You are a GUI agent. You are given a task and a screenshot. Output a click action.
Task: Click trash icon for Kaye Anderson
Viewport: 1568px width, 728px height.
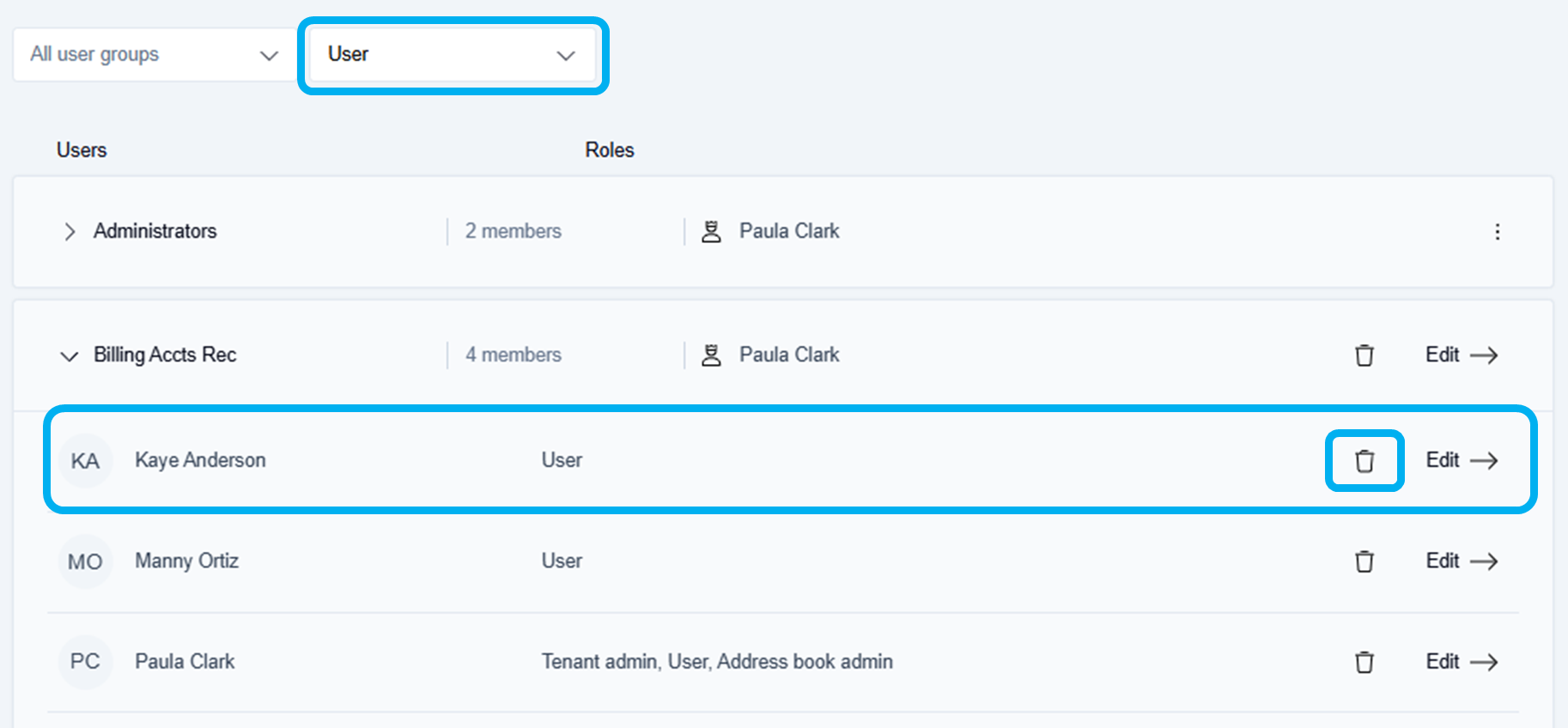coord(1364,461)
